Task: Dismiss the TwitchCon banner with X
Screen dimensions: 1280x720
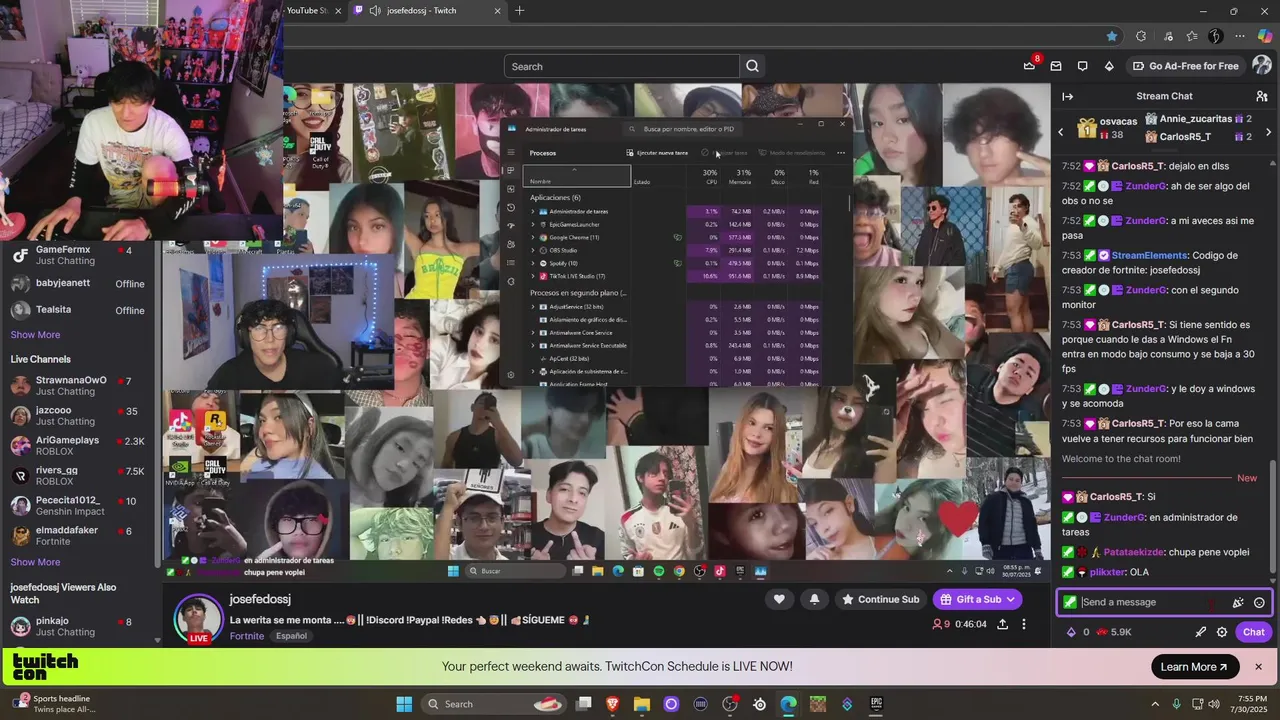Action: coord(1258,667)
